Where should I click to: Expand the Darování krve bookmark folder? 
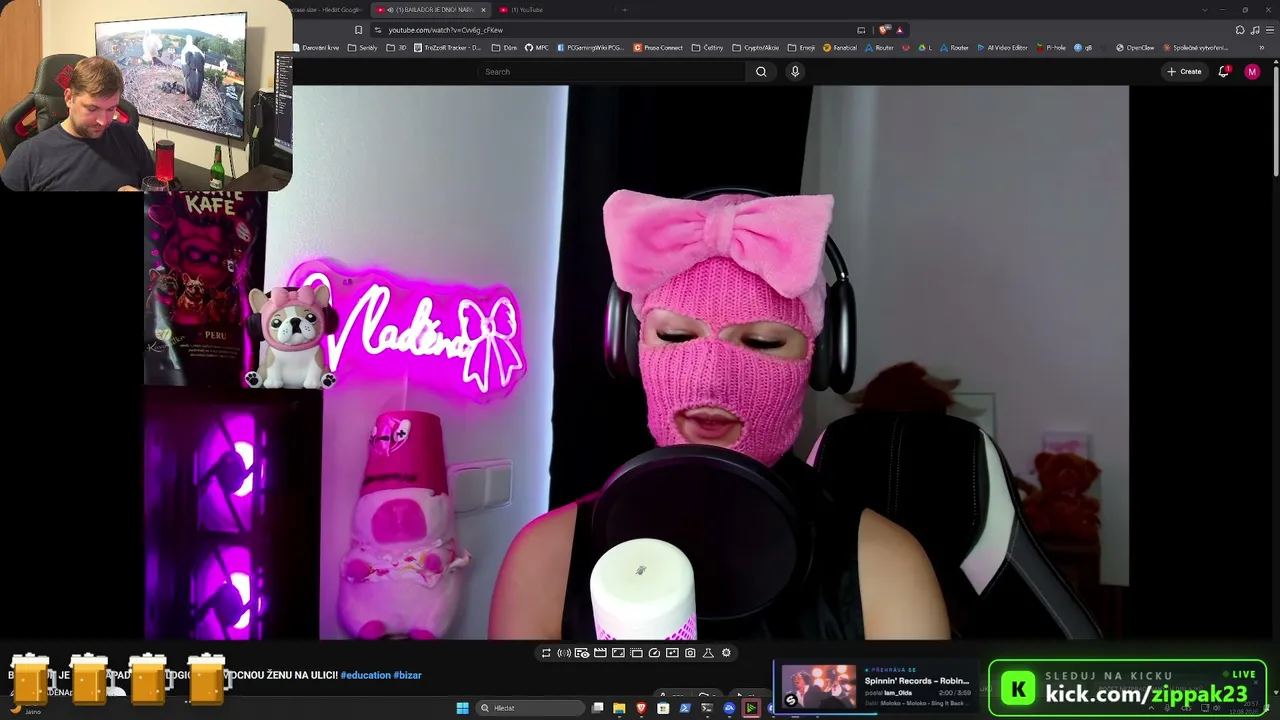[x=317, y=48]
